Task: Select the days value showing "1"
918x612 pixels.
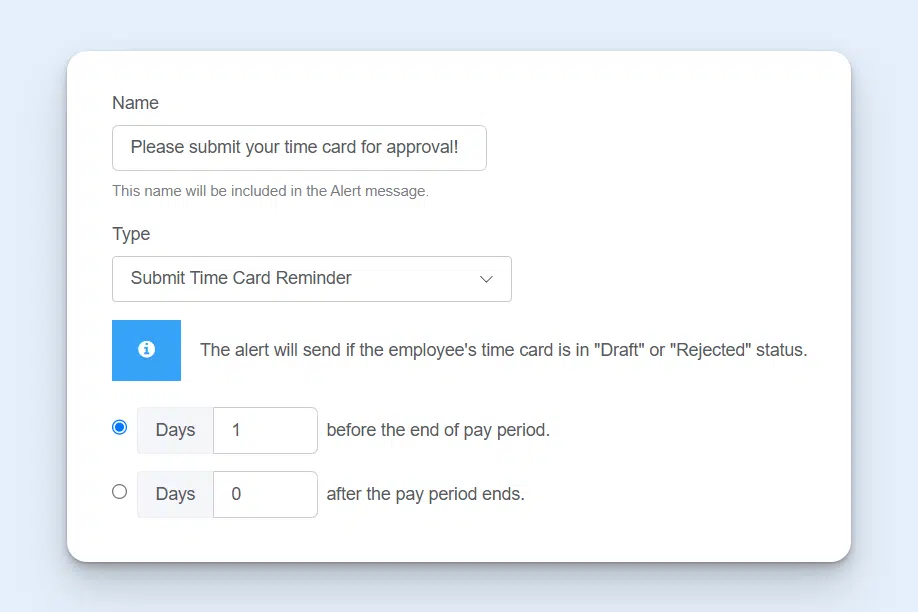Action: coord(264,430)
